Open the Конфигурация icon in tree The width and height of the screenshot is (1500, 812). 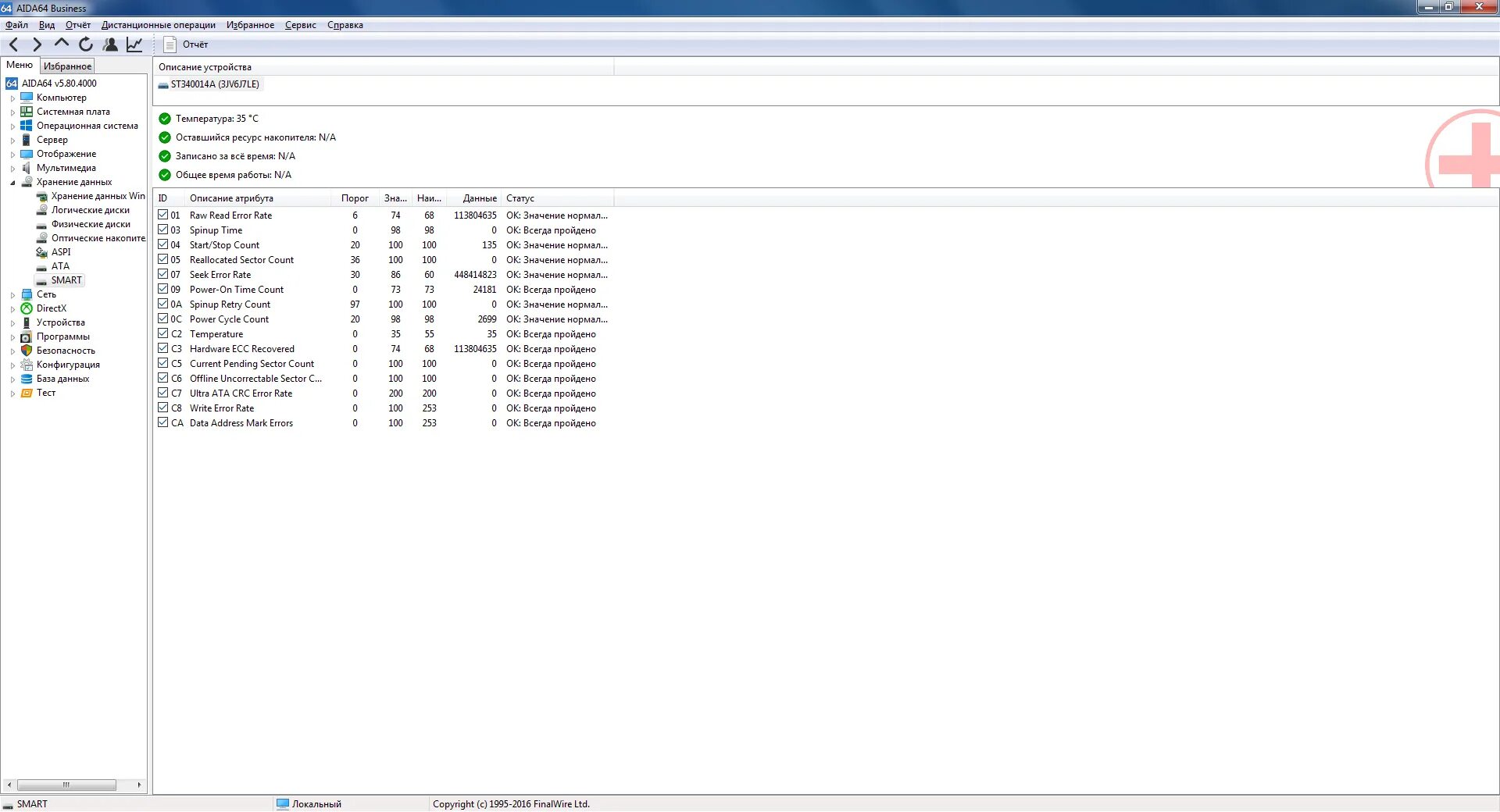point(27,365)
